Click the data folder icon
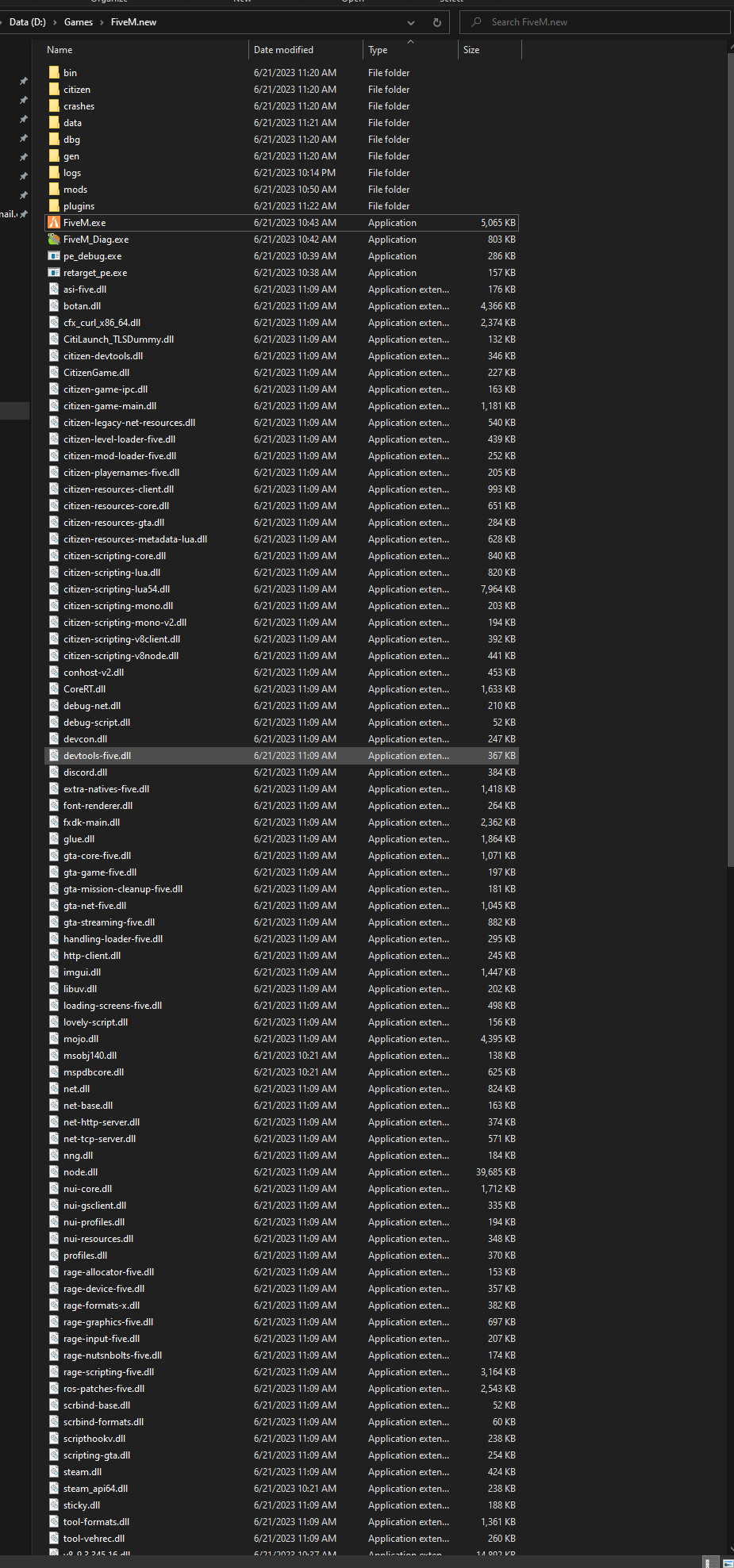The height and width of the screenshot is (1568, 734). [54, 123]
